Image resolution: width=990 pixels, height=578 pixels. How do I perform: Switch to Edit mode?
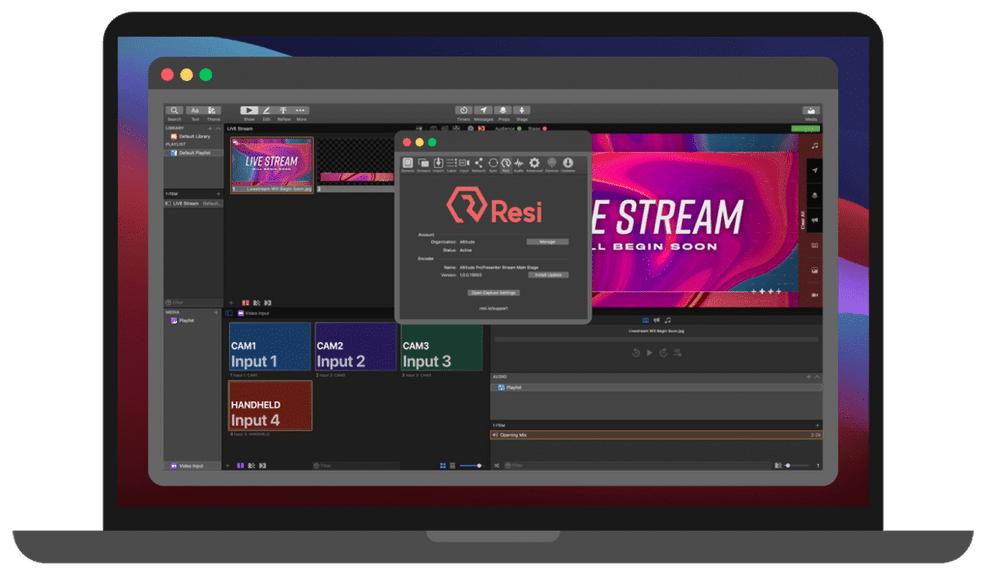click(x=266, y=111)
